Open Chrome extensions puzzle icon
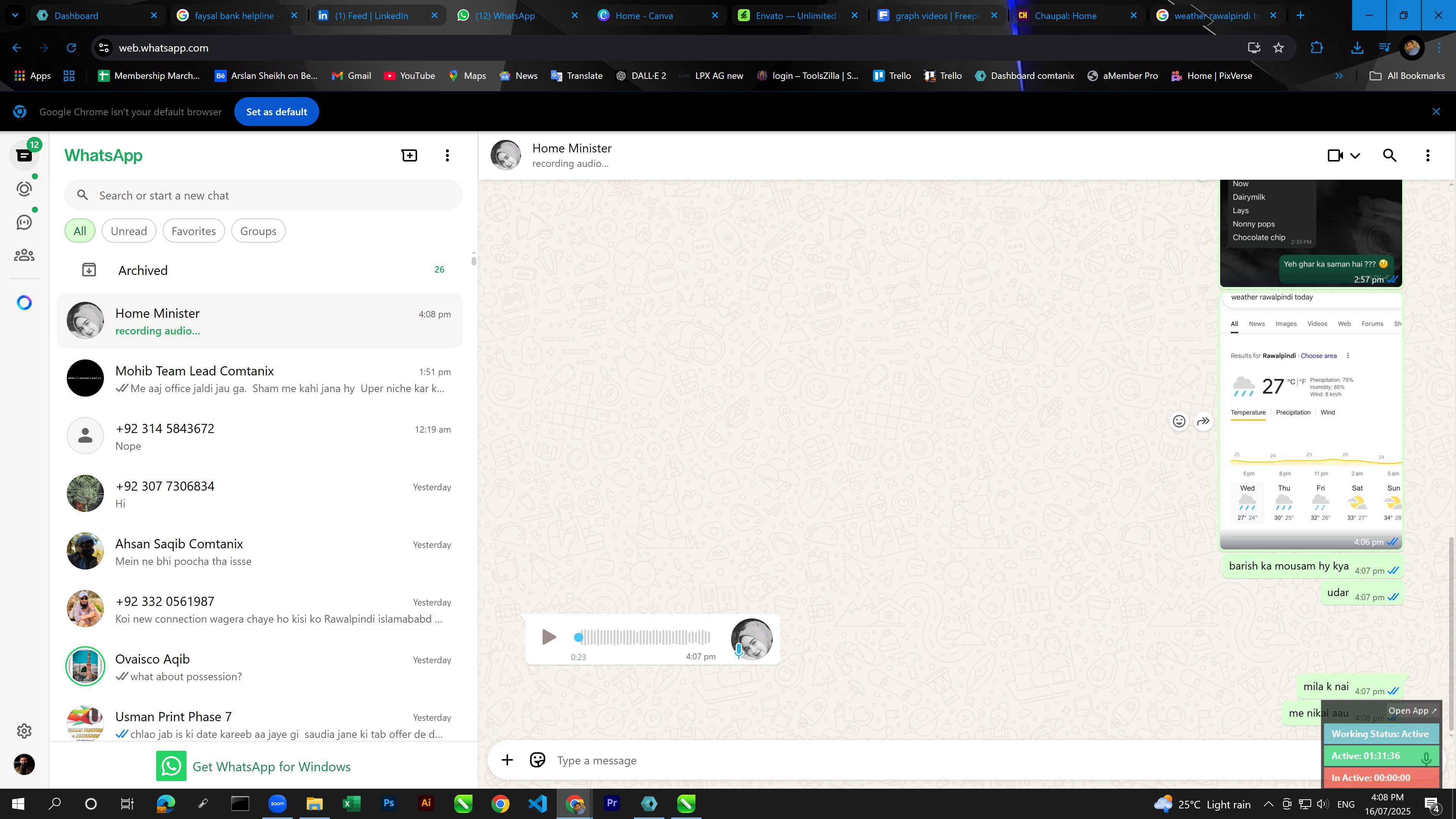 coord(1317,48)
